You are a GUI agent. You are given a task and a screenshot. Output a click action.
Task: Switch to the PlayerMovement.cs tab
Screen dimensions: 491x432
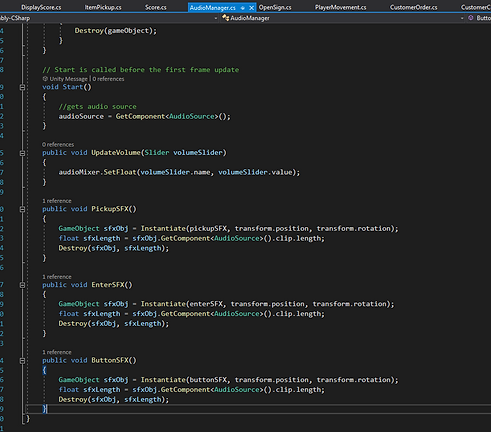click(340, 7)
